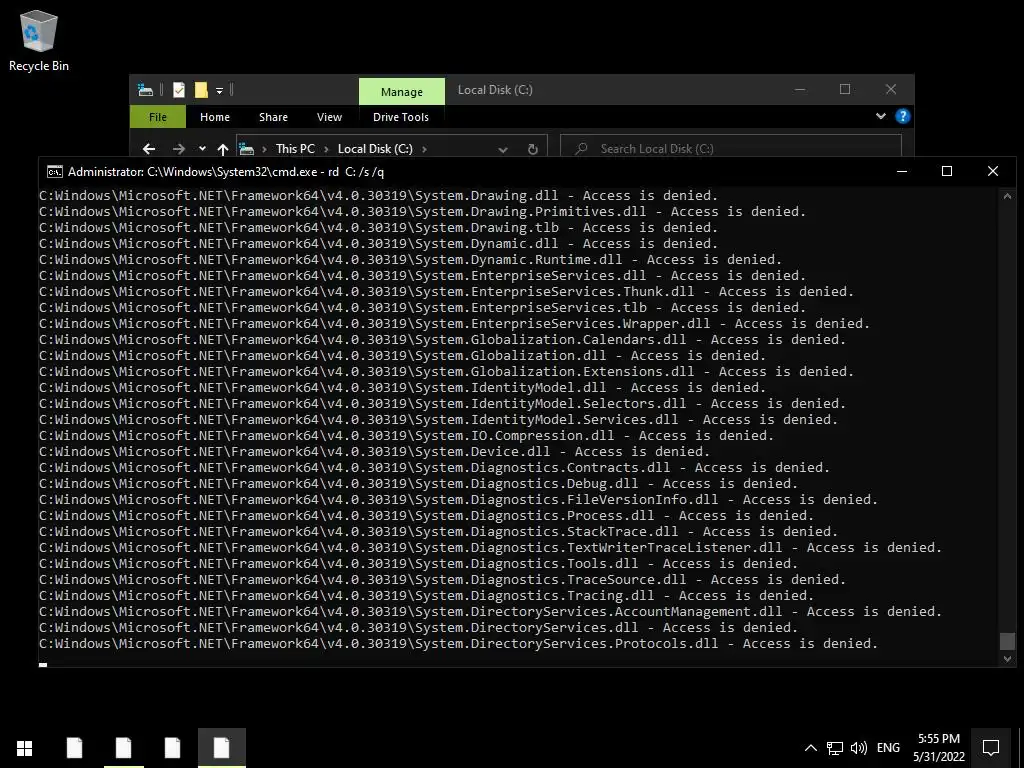Switch to View ribbon tab

(329, 117)
